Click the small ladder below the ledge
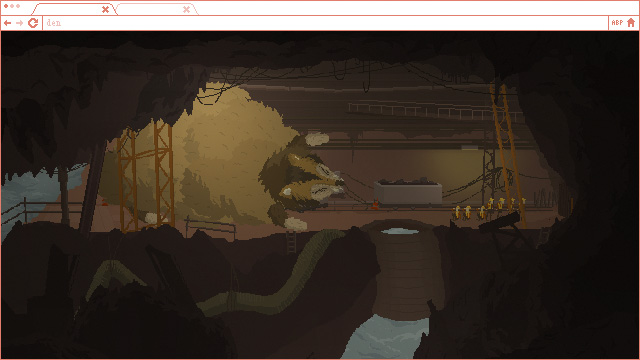This screenshot has width=640, height=360. coord(291,242)
